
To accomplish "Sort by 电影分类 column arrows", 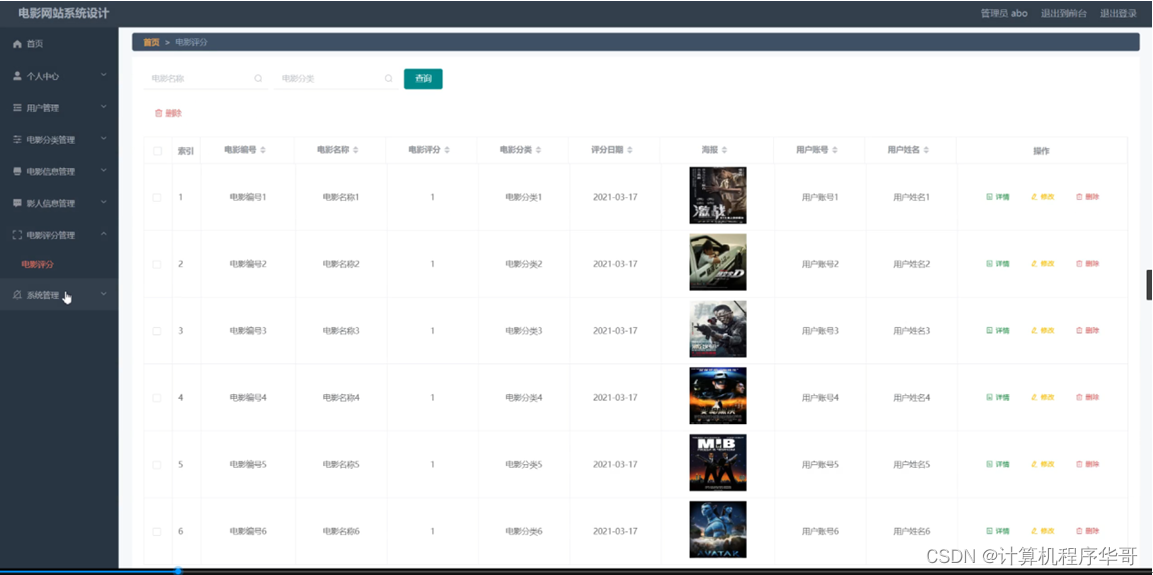I will point(538,150).
